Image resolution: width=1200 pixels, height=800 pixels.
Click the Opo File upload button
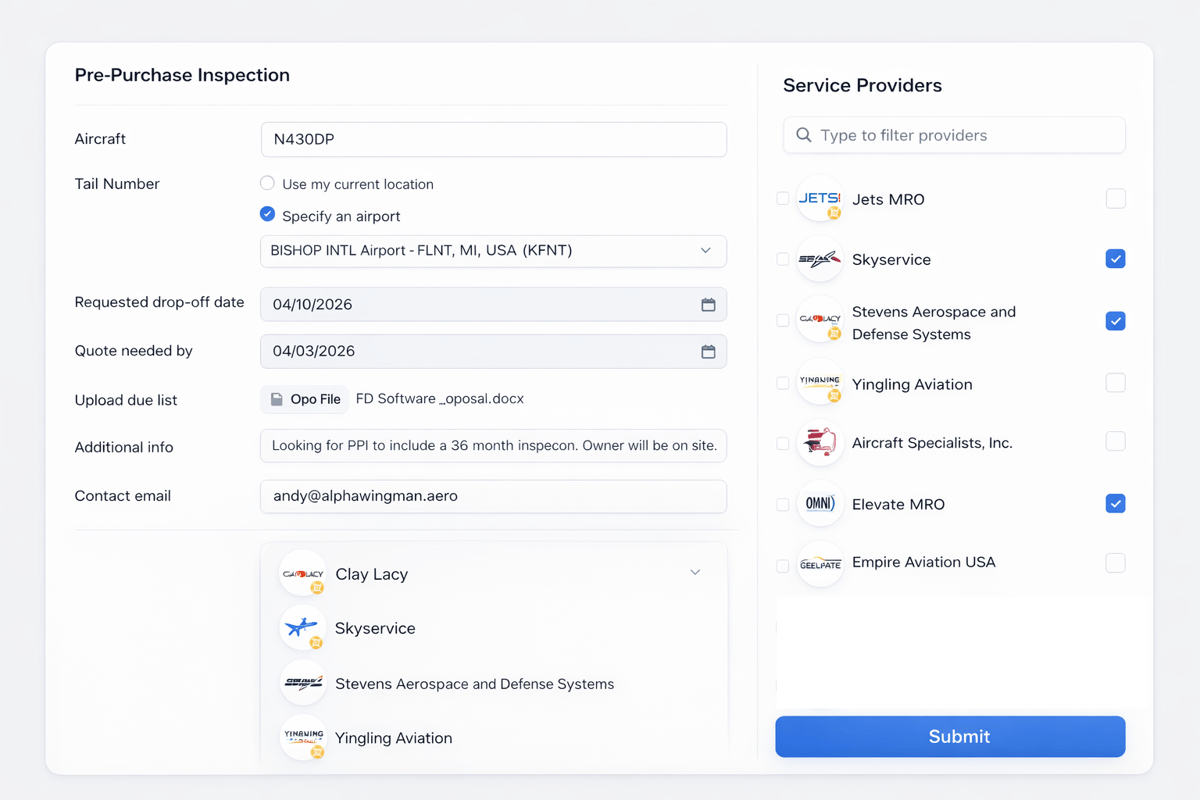(304, 399)
